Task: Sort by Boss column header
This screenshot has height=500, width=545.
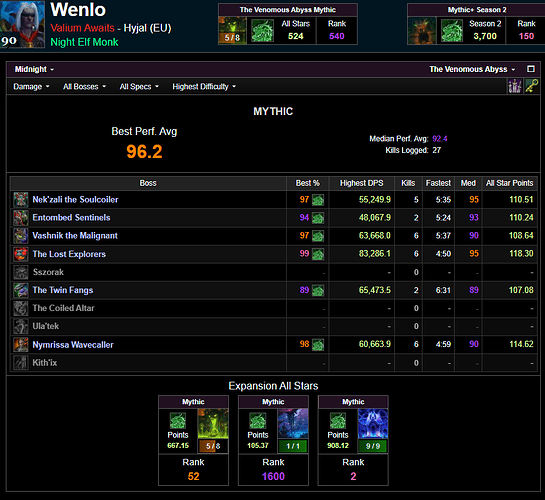Action: (148, 183)
